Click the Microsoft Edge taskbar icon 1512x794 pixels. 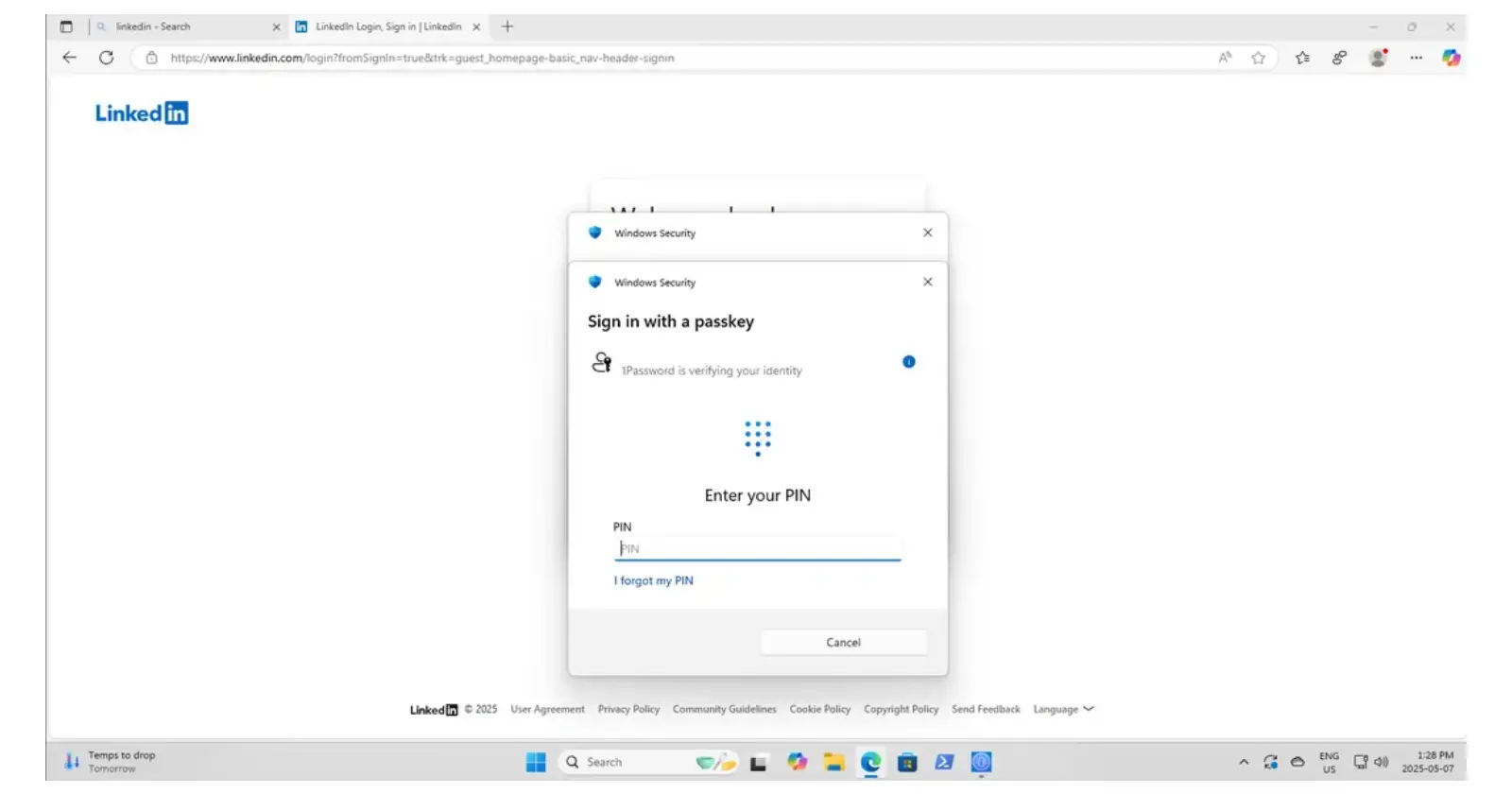pyautogui.click(x=870, y=762)
